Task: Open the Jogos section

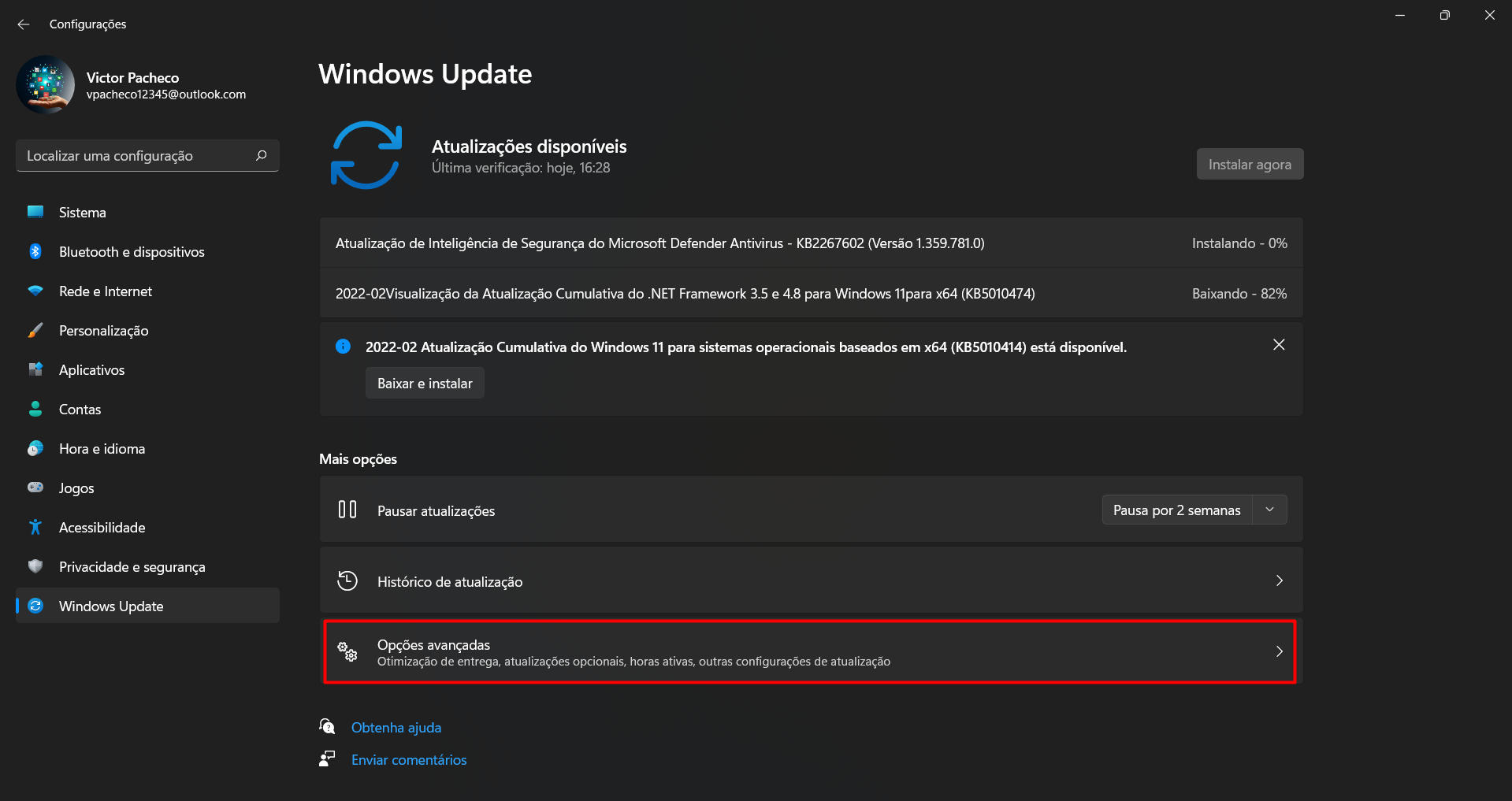Action: tap(147, 488)
